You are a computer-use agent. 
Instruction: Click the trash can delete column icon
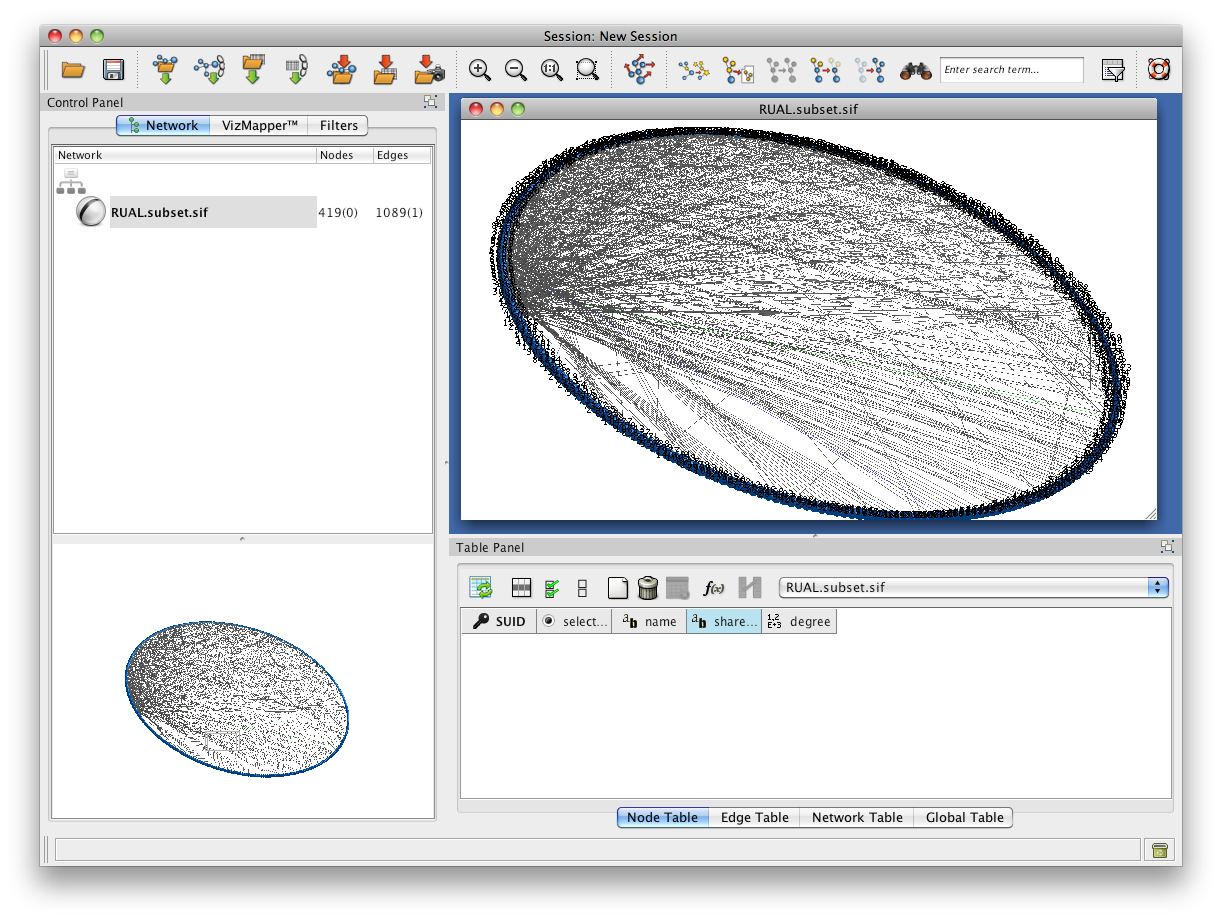tap(648, 588)
